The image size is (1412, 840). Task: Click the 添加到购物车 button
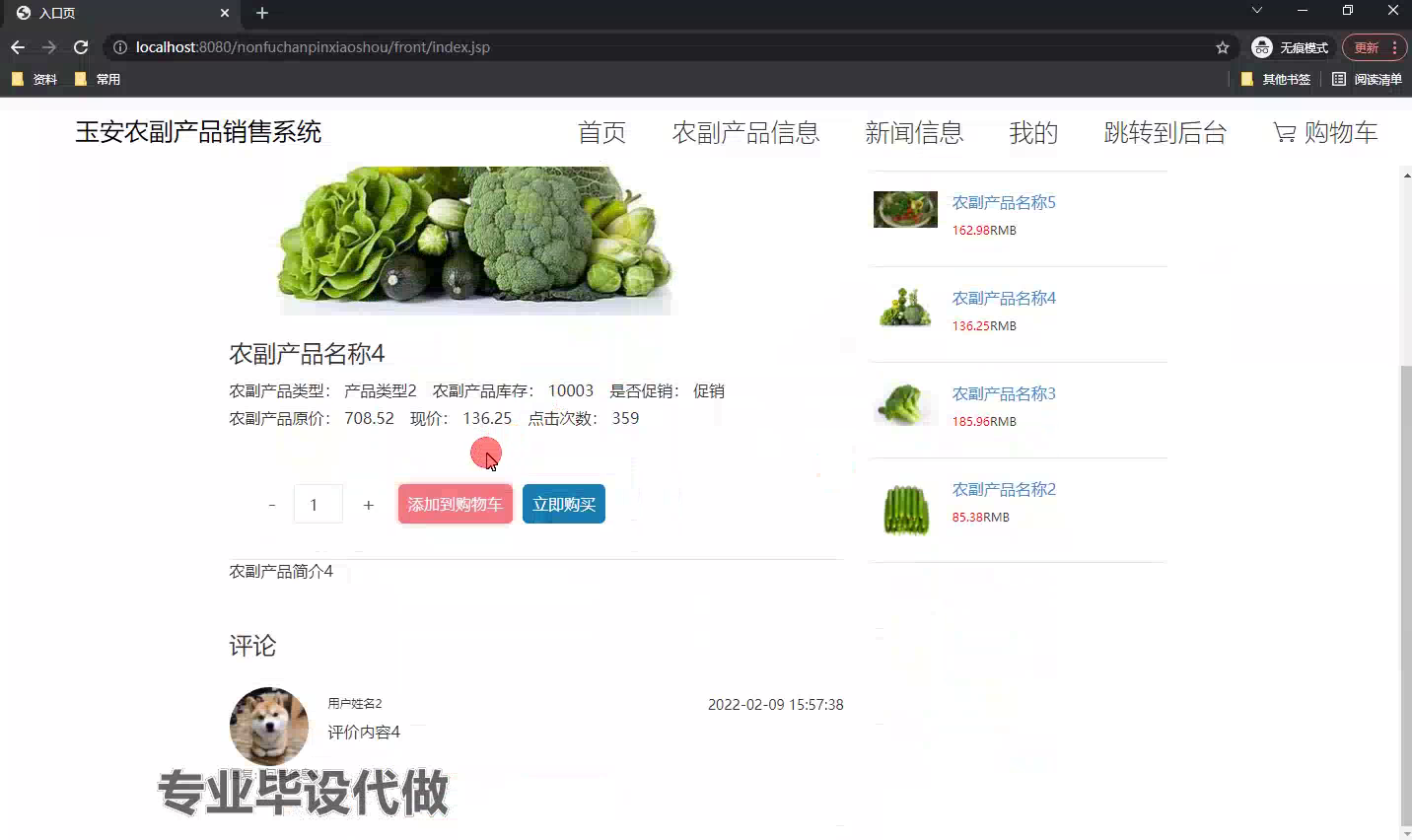[456, 504]
